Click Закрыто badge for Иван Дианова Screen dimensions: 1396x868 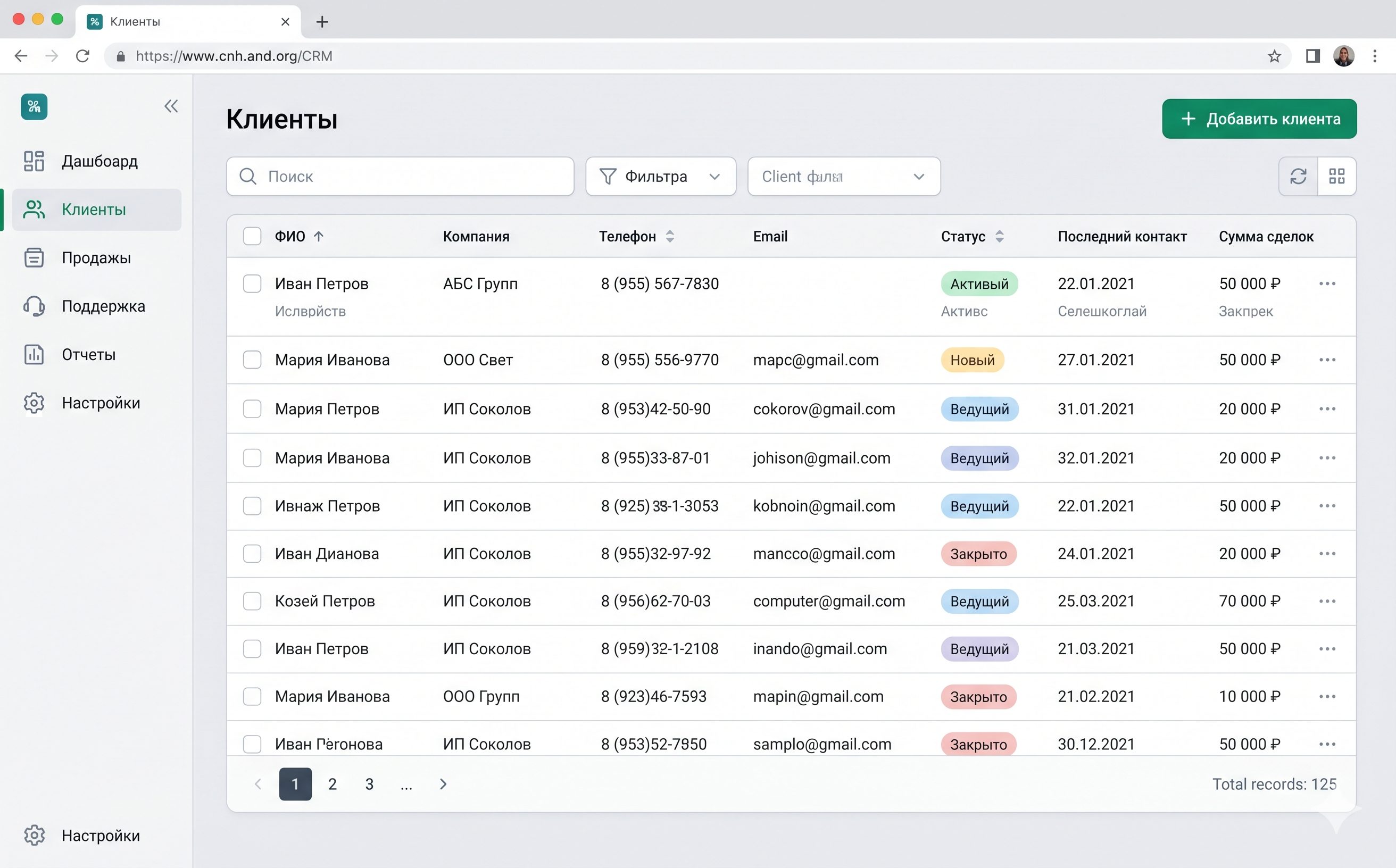(978, 554)
